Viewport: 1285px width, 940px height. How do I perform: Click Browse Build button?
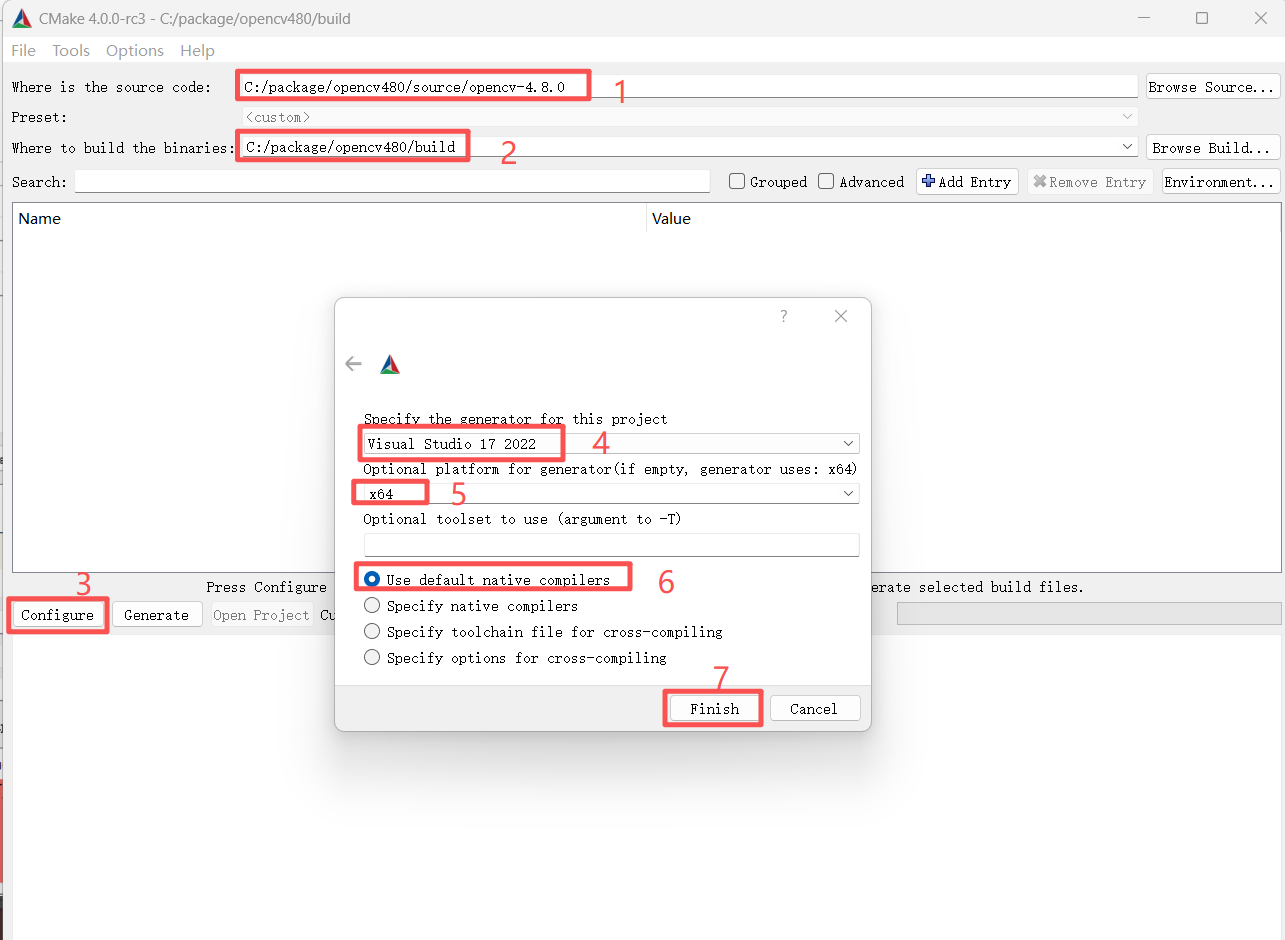tap(1213, 147)
